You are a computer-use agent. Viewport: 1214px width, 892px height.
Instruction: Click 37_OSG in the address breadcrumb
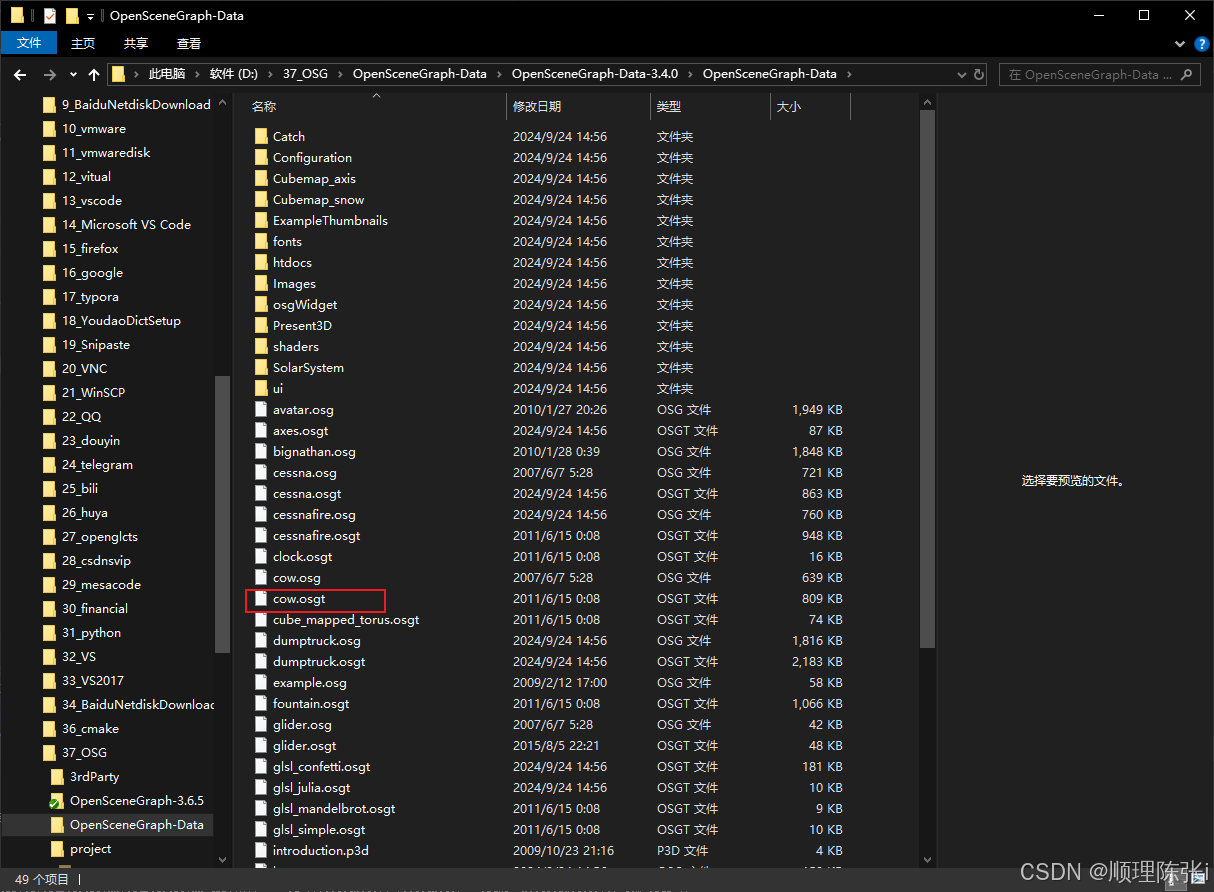click(304, 74)
